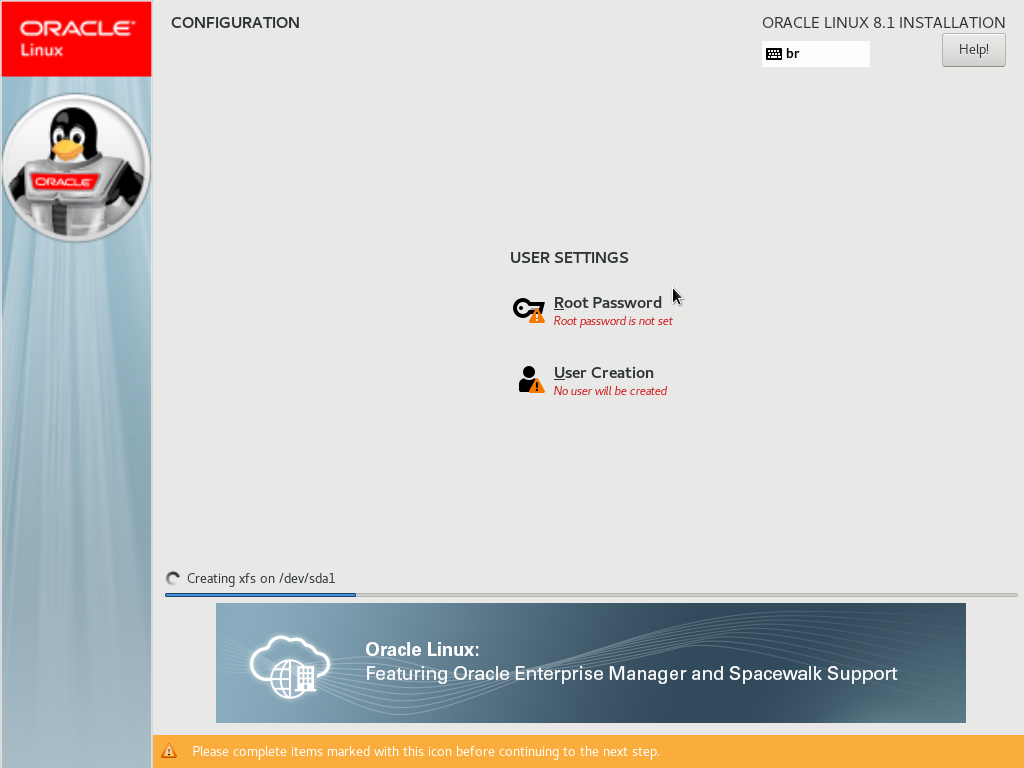The image size is (1024, 768).
Task: Open the User Creation person icon
Action: [531, 379]
